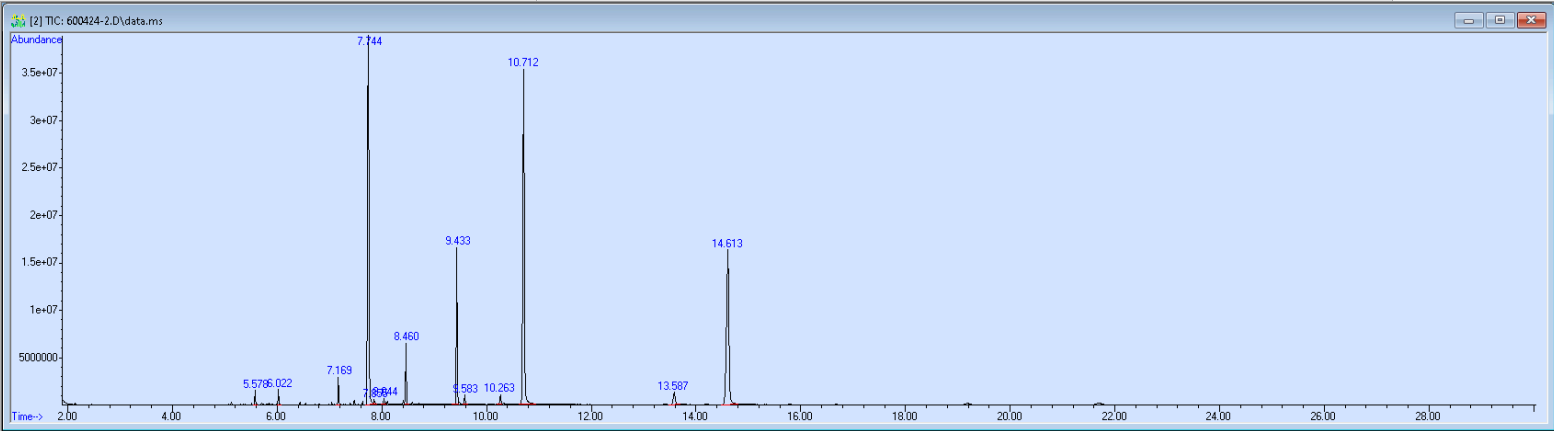Select the peak labeled 9.433
This screenshot has height=431, width=1554.
(x=457, y=241)
